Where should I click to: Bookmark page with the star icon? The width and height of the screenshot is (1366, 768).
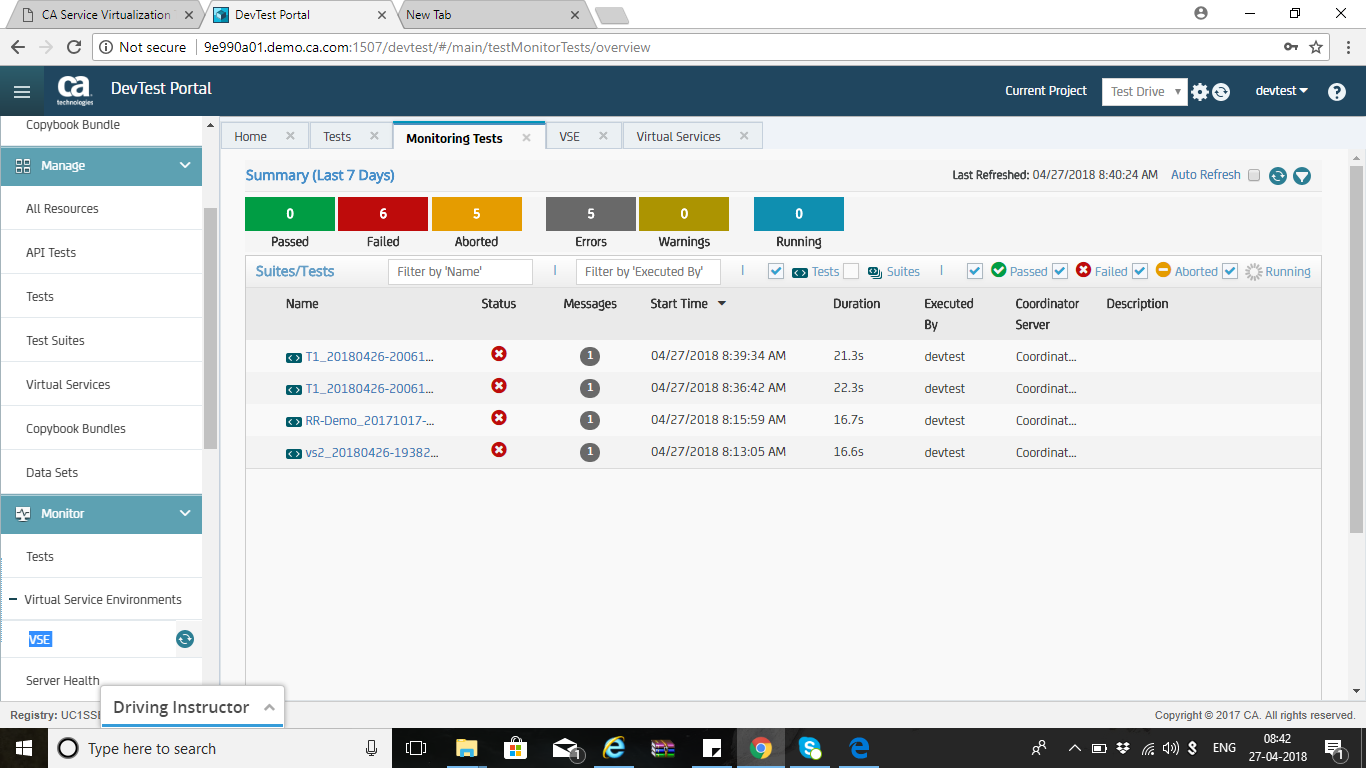coord(1316,47)
